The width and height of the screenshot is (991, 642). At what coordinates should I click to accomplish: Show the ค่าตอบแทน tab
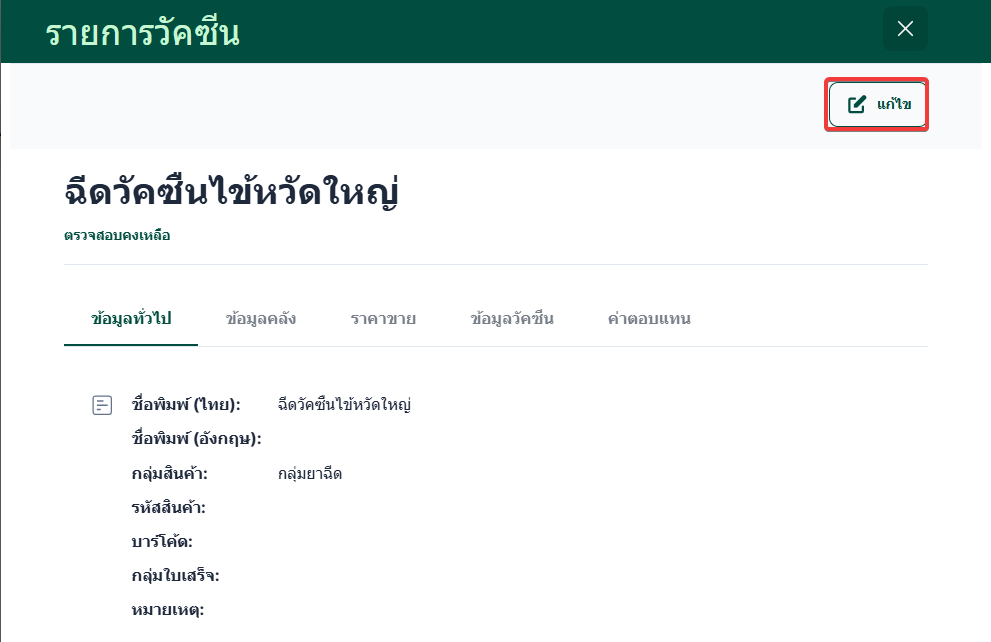(649, 319)
